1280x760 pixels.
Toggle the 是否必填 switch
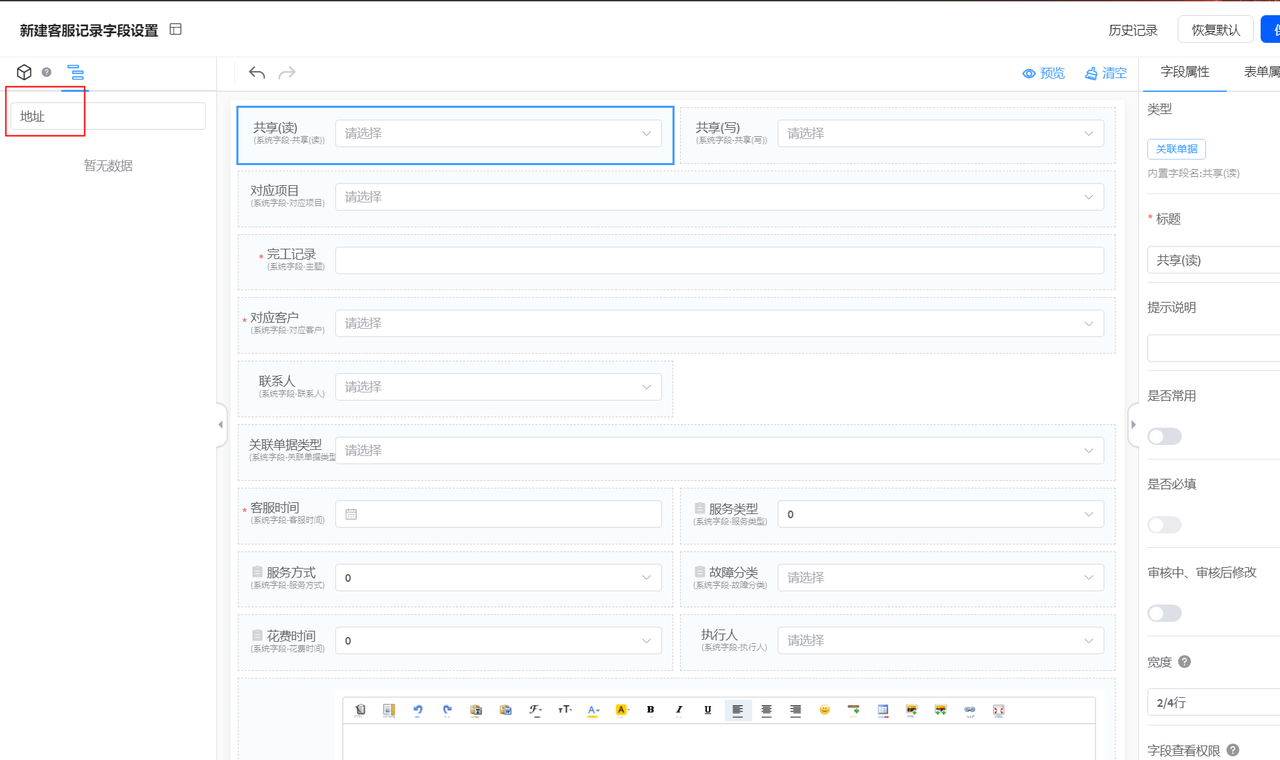point(1164,525)
